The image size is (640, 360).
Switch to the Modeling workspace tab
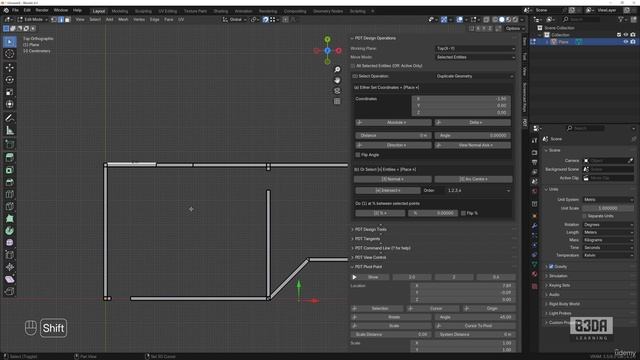[120, 11]
